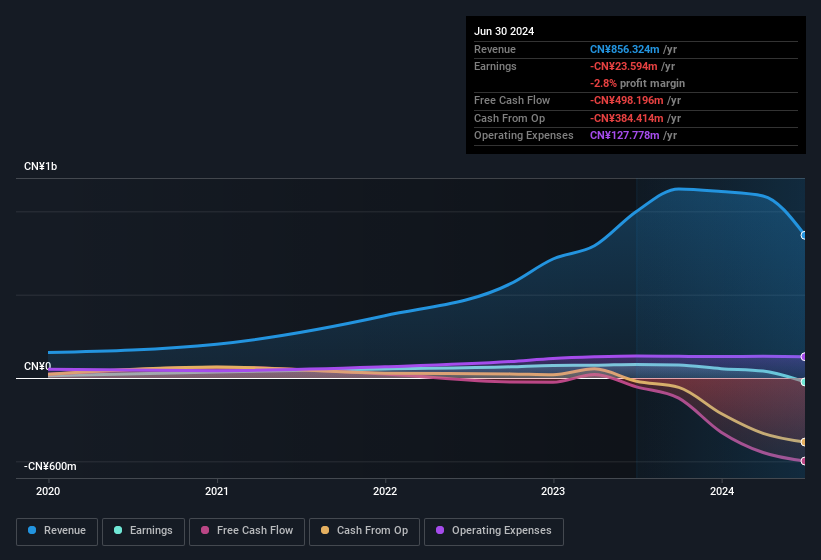Click the -2.8% profit margin text

[x=637, y=83]
